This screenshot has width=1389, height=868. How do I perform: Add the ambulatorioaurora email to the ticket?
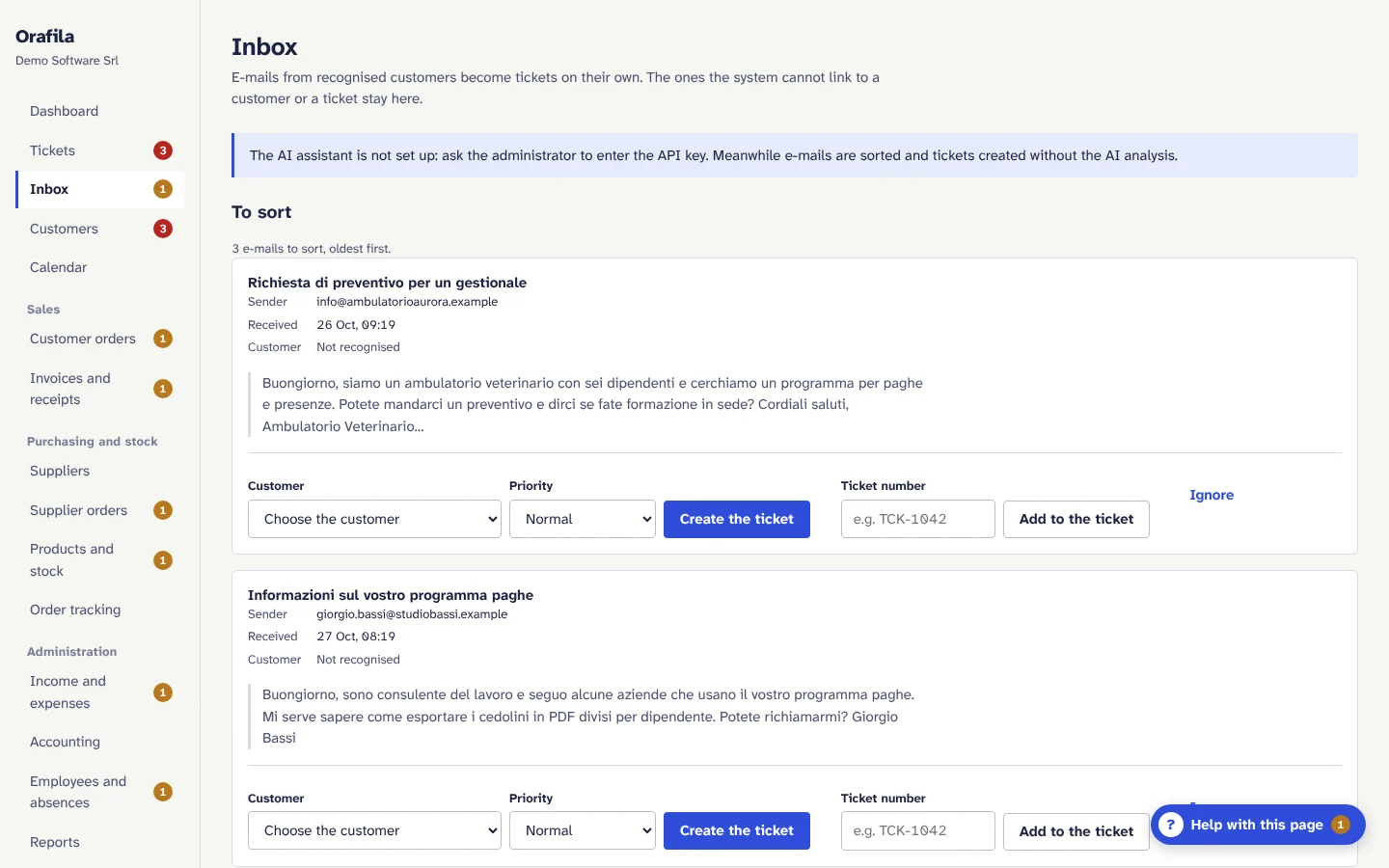(x=1076, y=519)
